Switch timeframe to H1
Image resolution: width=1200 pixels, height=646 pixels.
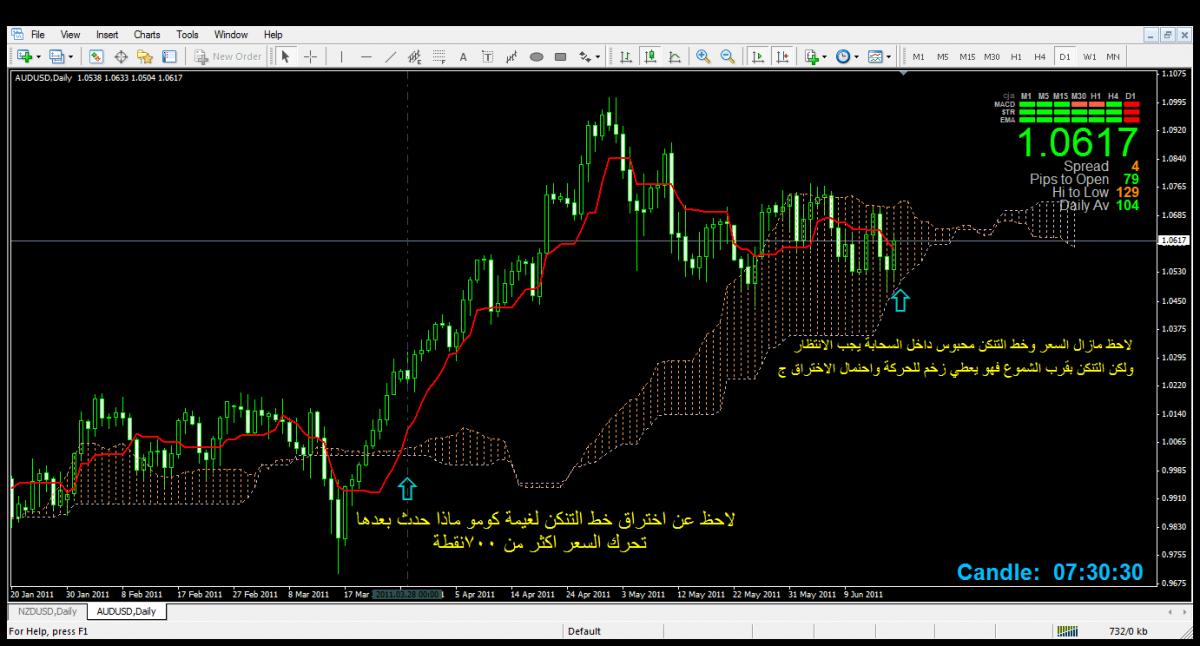[x=1016, y=57]
